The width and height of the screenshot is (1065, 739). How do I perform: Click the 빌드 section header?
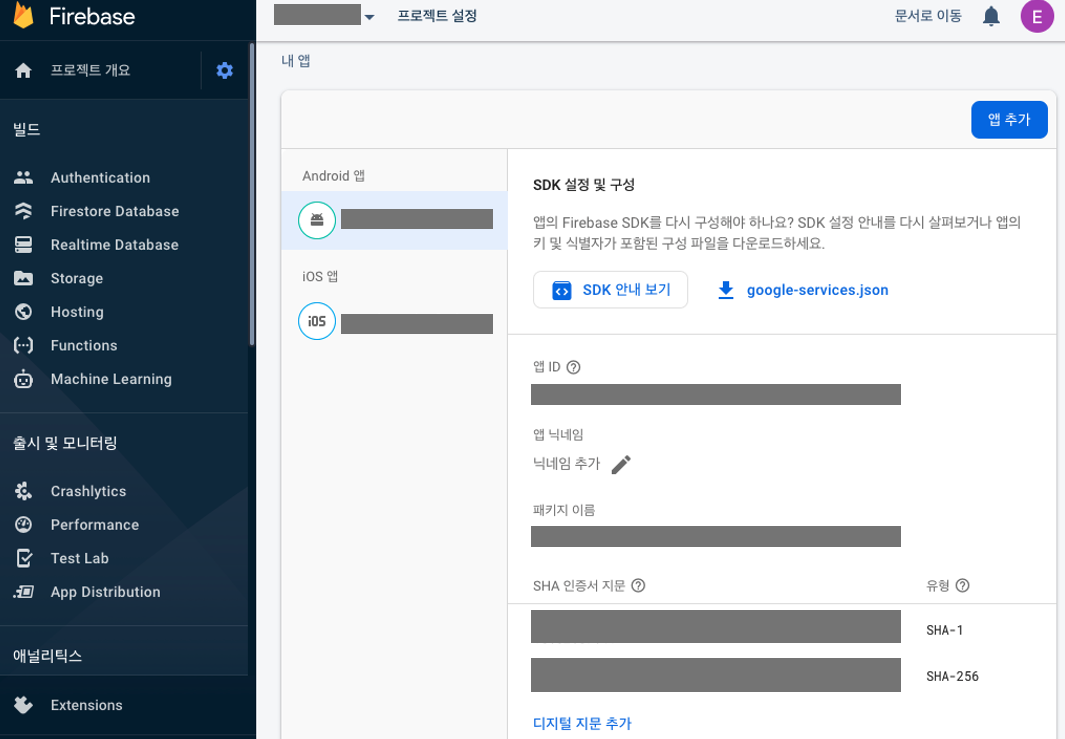26,129
